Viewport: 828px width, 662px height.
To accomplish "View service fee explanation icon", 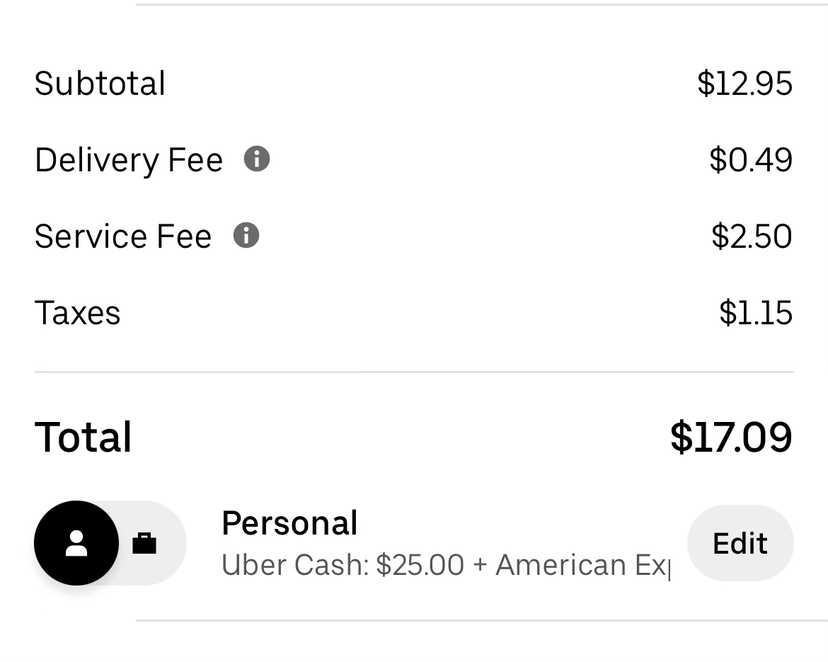I will point(246,236).
